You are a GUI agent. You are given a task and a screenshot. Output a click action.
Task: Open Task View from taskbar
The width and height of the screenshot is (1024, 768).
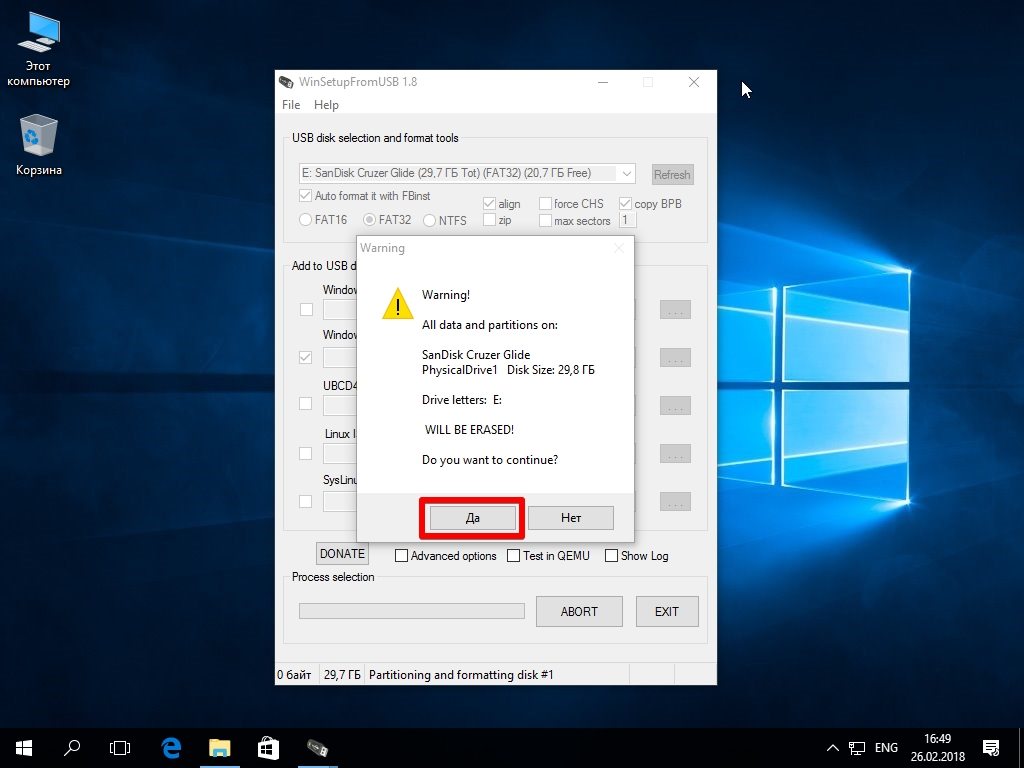tap(120, 748)
